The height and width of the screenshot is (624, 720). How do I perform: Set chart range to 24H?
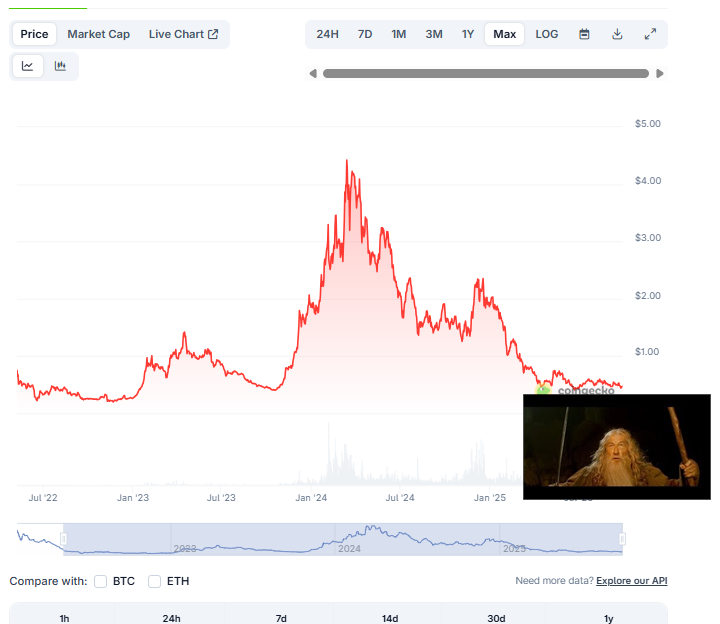pyautogui.click(x=327, y=34)
